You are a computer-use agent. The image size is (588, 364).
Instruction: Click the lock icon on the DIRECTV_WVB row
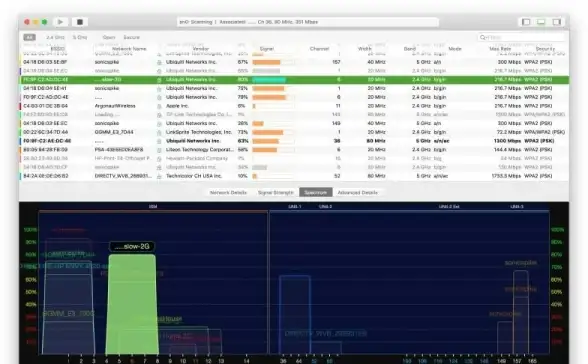tap(159, 176)
